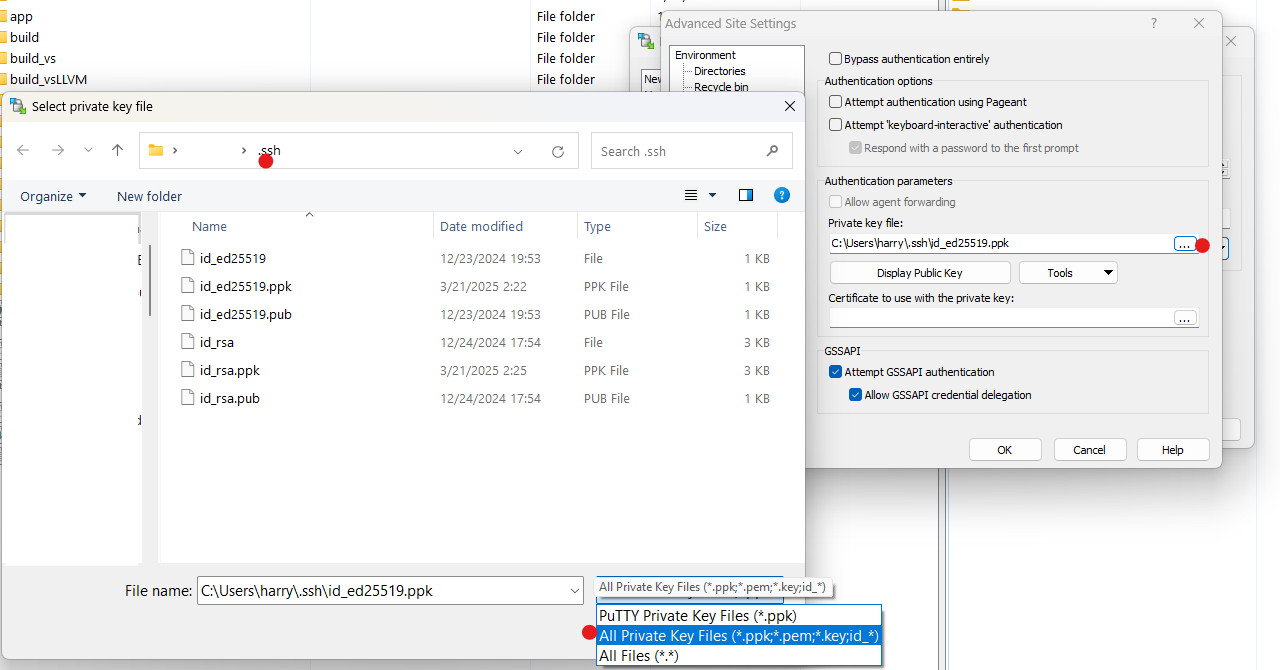Open Advanced Site Settings help question mark
Viewport: 1280px width, 670px height.
point(1154,23)
